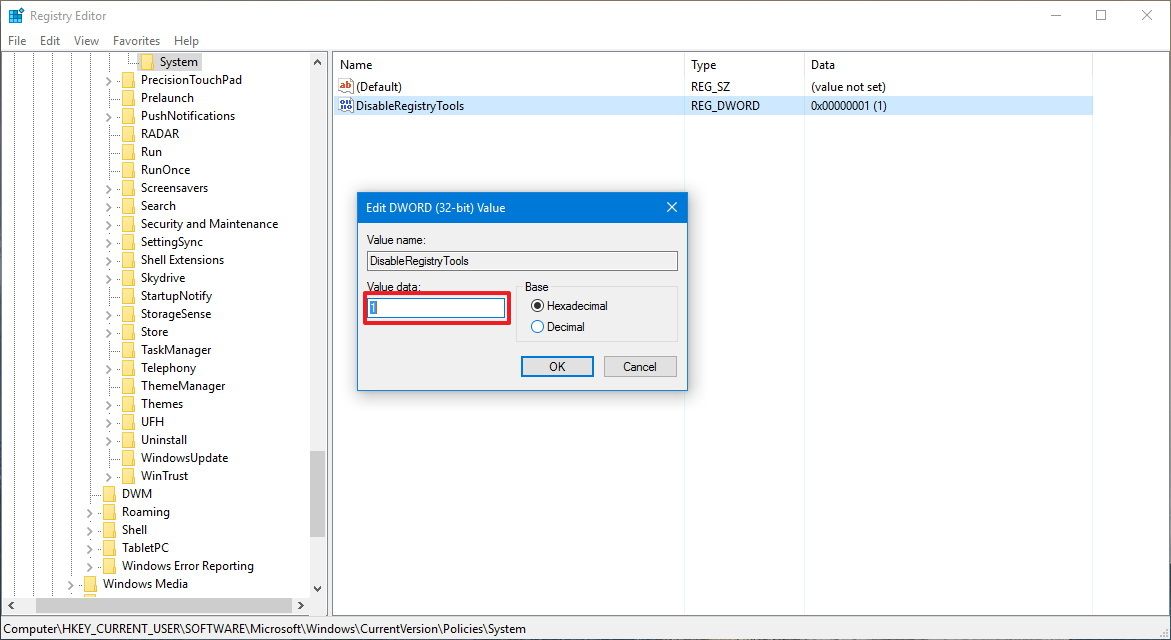This screenshot has width=1171, height=640.
Task: Click the REG_SZ icon next to (Default)
Action: click(345, 86)
